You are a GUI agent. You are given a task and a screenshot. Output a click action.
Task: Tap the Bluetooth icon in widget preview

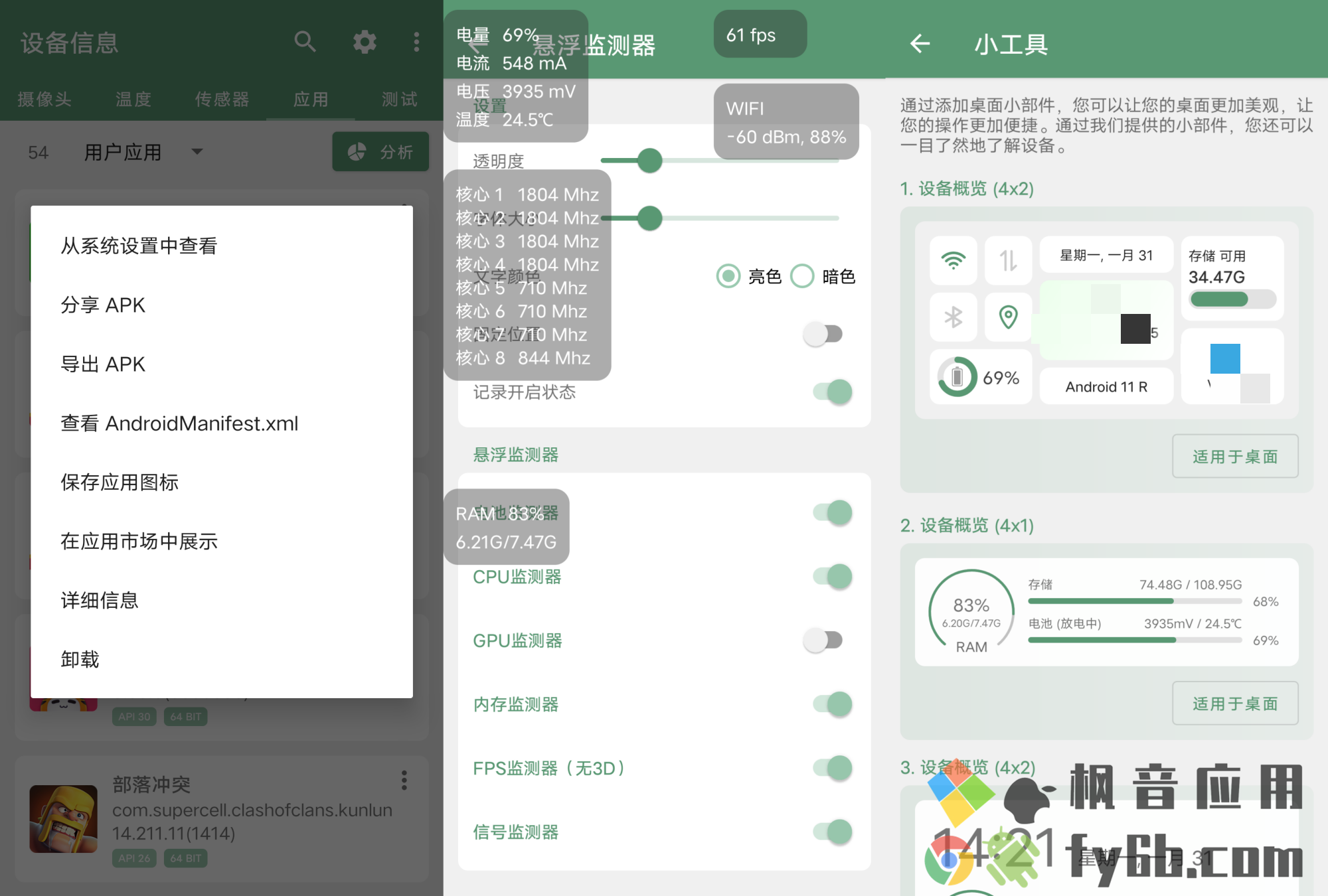pyautogui.click(x=954, y=317)
